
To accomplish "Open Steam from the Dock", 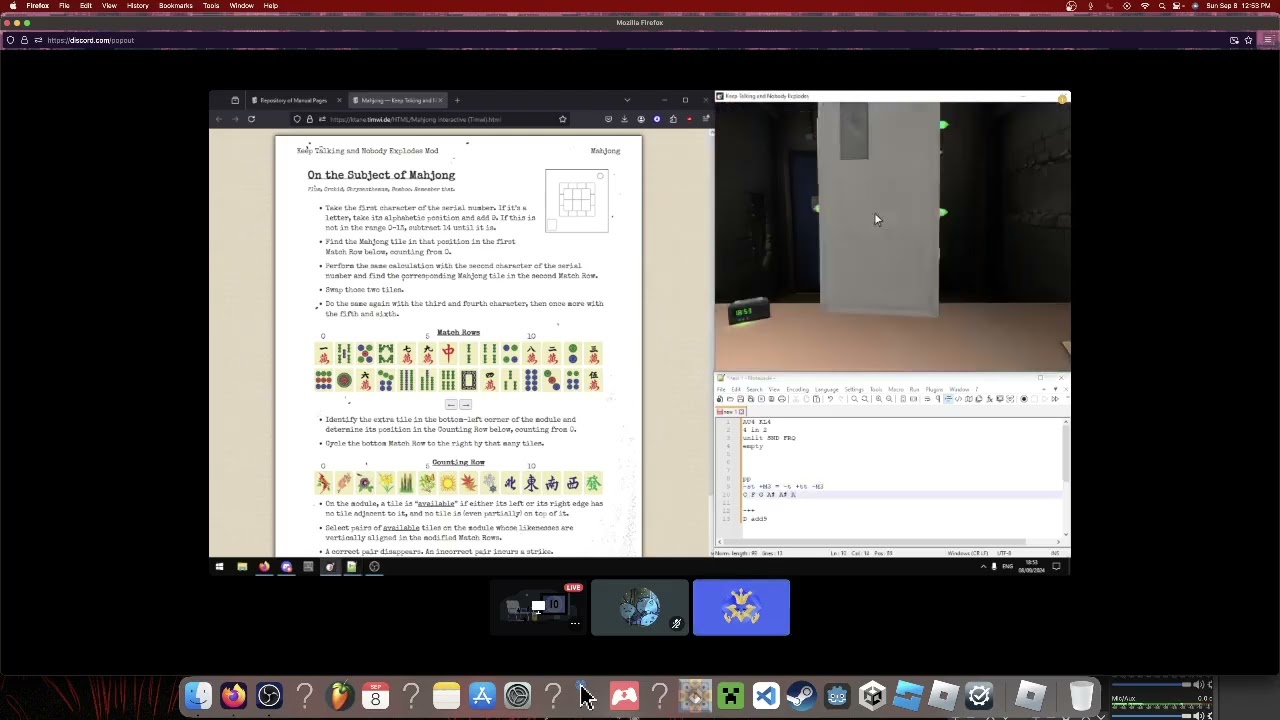I will pos(801,695).
